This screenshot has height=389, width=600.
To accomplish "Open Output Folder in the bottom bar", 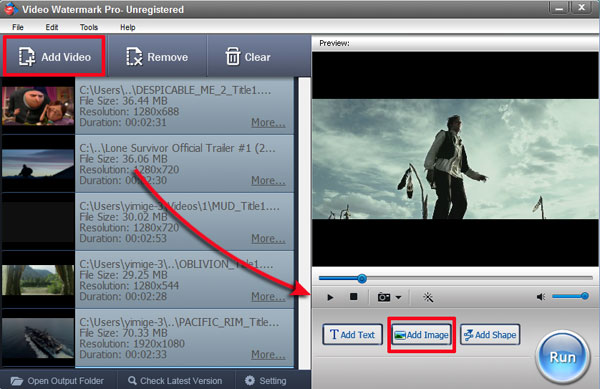I will [x=57, y=381].
